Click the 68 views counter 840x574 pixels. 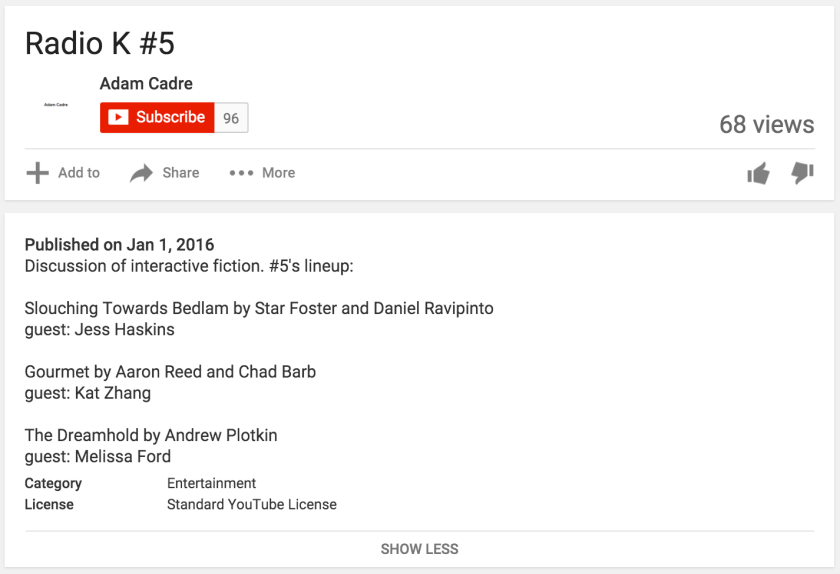point(766,124)
